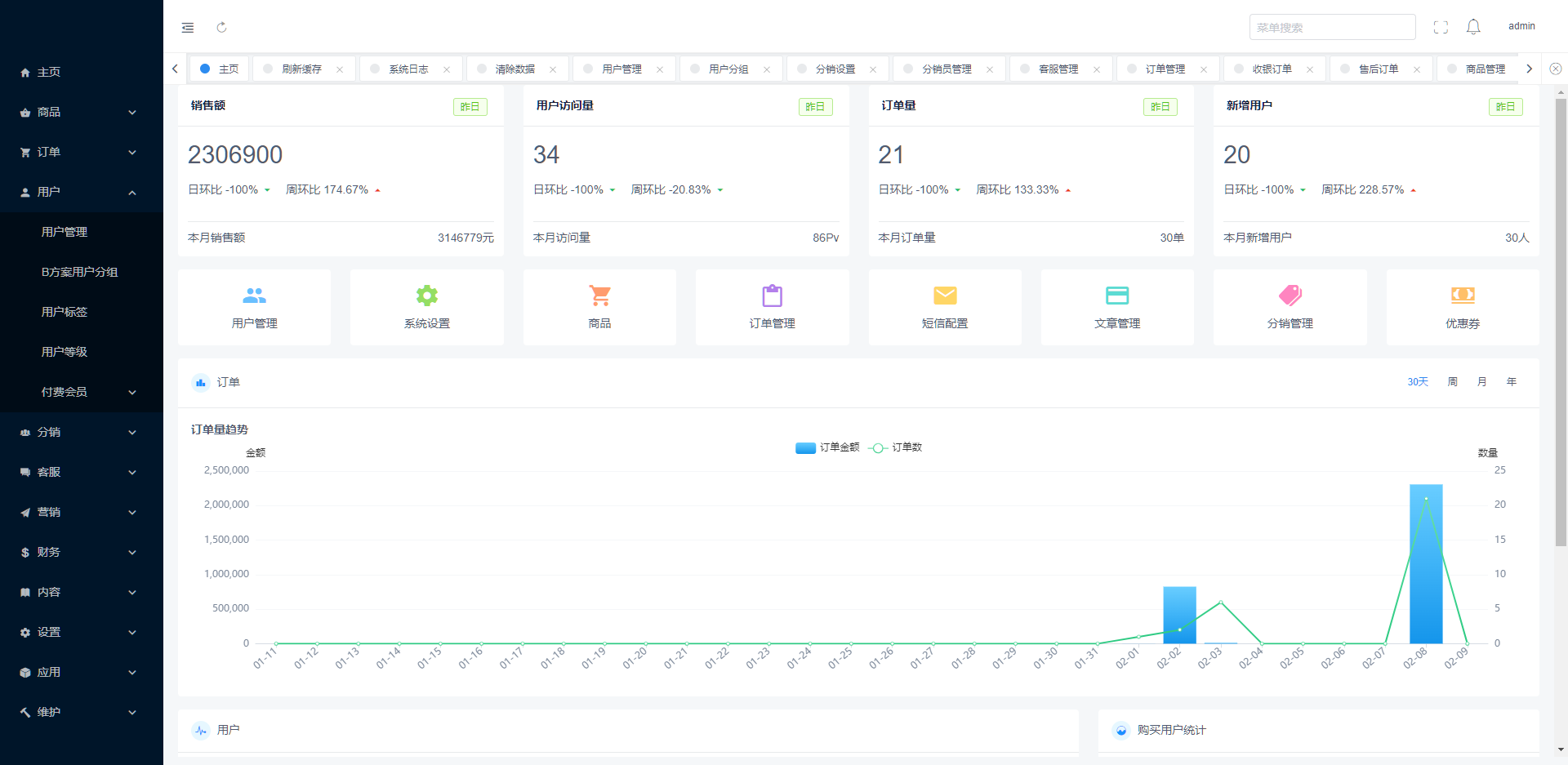
Task: Switch to the 主页 tab
Action: [219, 69]
